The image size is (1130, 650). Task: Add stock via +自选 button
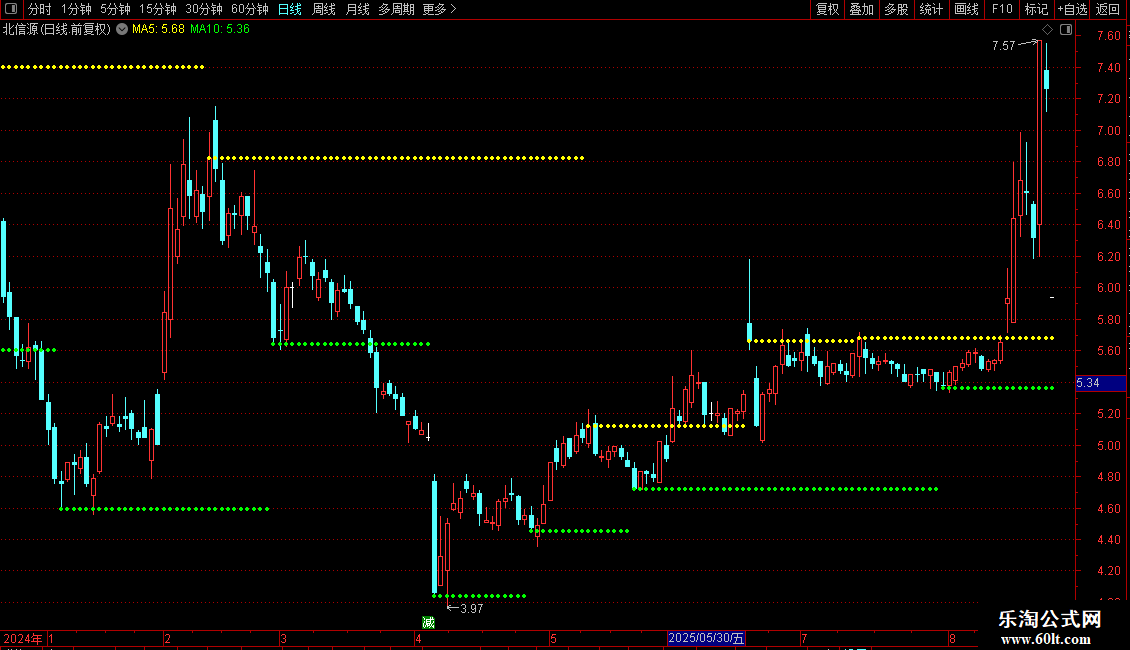coord(1072,9)
